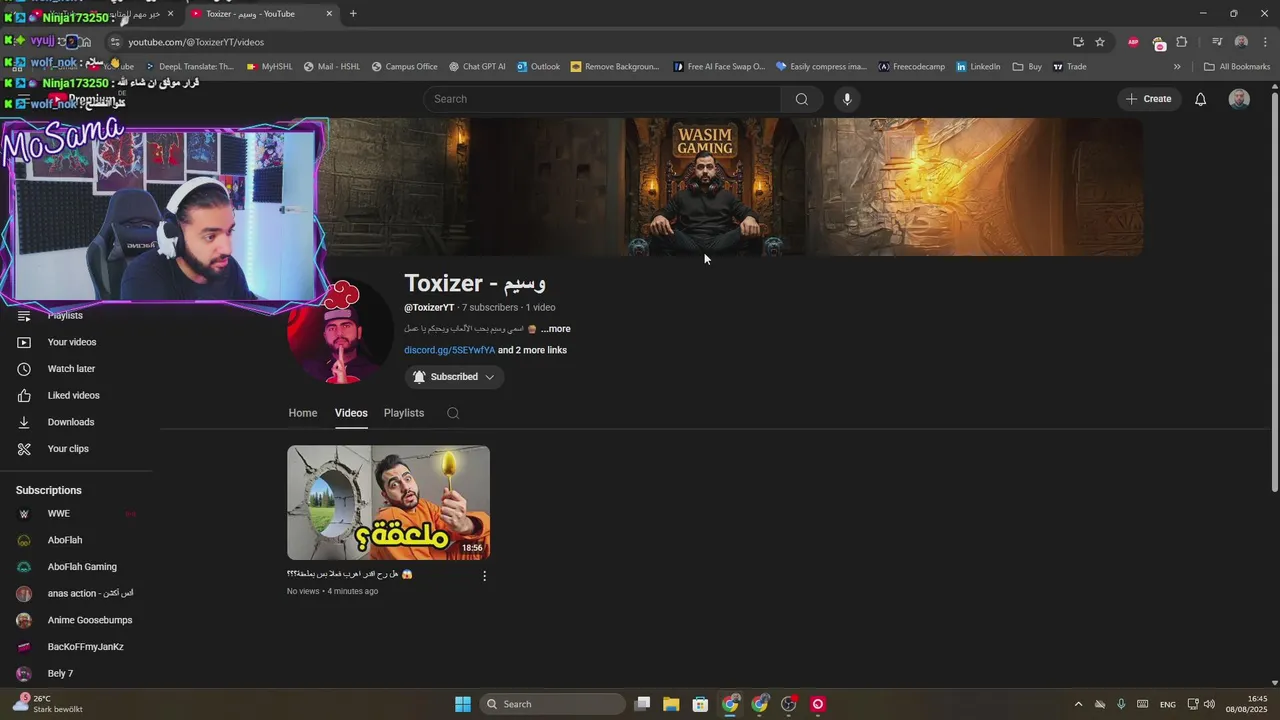Image resolution: width=1280 pixels, height=720 pixels.
Task: Switch to the Toxizer YouTube browser tab
Action: [262, 14]
